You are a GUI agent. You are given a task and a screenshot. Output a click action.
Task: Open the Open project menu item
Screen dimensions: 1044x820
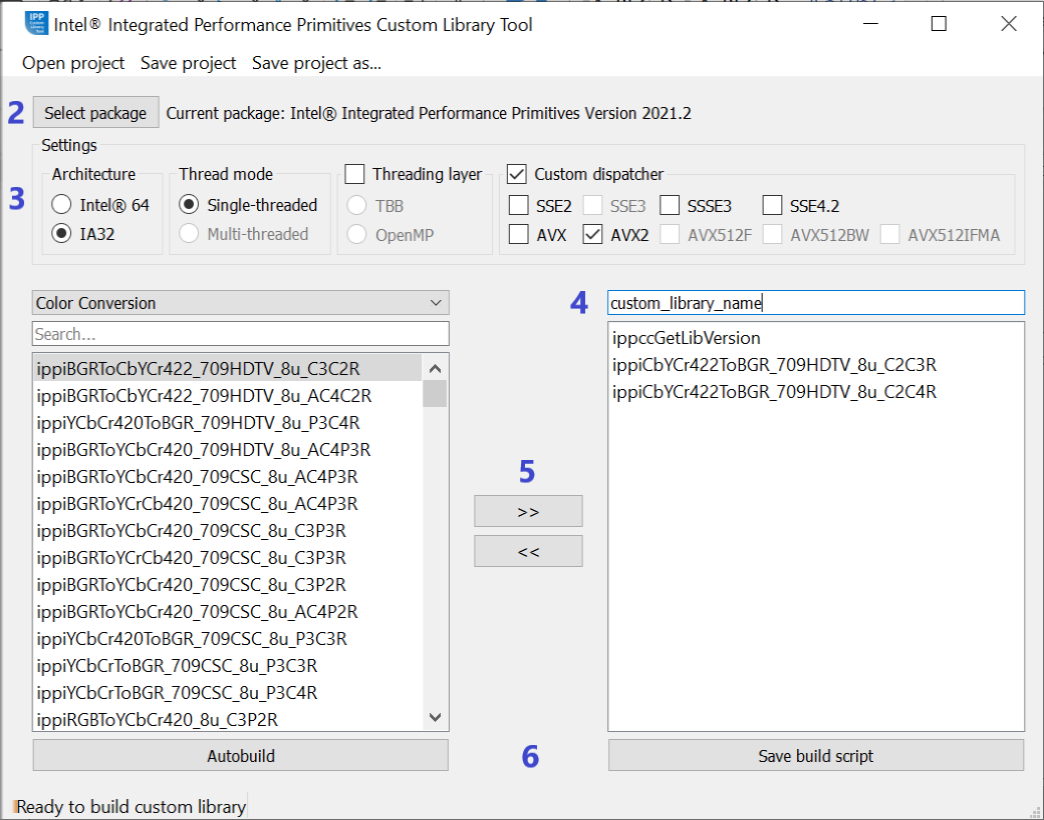tap(73, 63)
